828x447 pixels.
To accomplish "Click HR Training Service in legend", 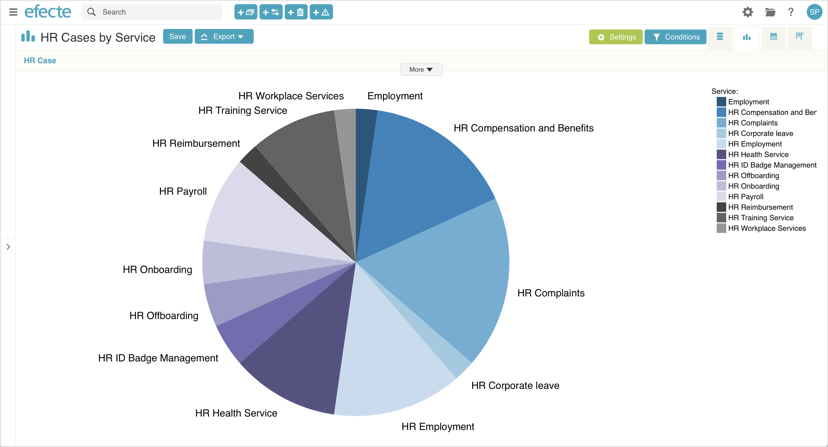I will (x=761, y=218).
